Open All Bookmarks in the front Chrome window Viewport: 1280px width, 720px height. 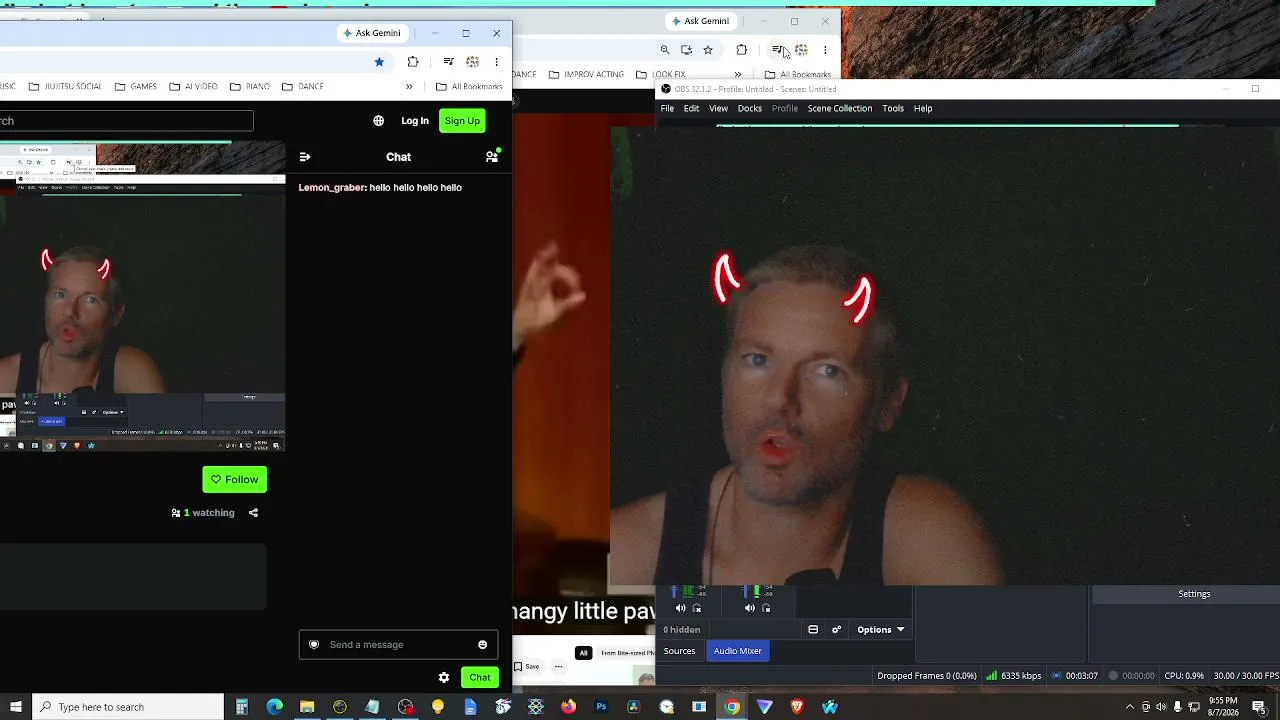coord(469,87)
